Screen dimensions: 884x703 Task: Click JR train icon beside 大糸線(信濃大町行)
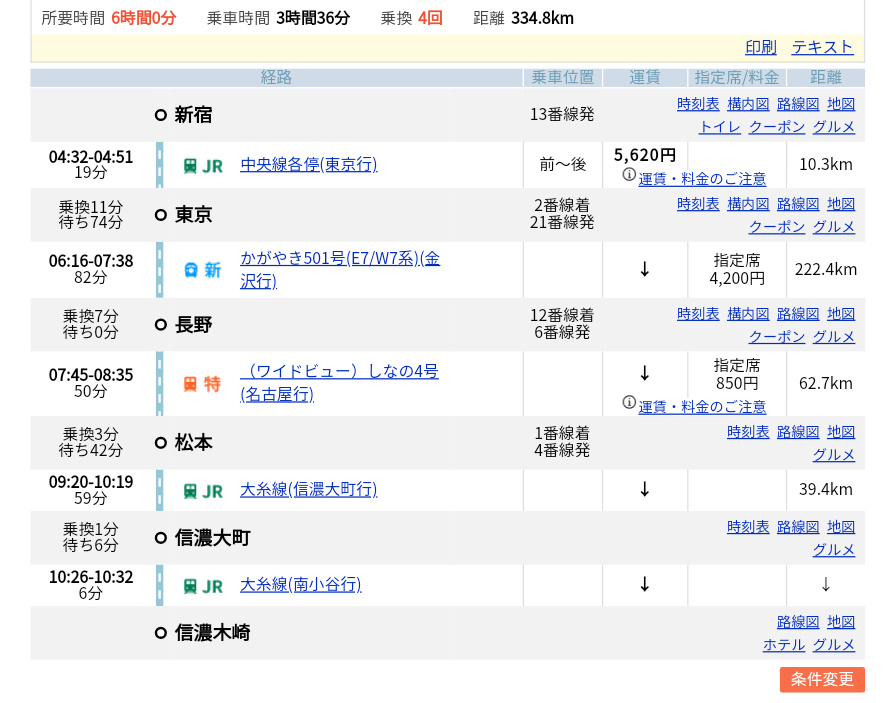(203, 492)
